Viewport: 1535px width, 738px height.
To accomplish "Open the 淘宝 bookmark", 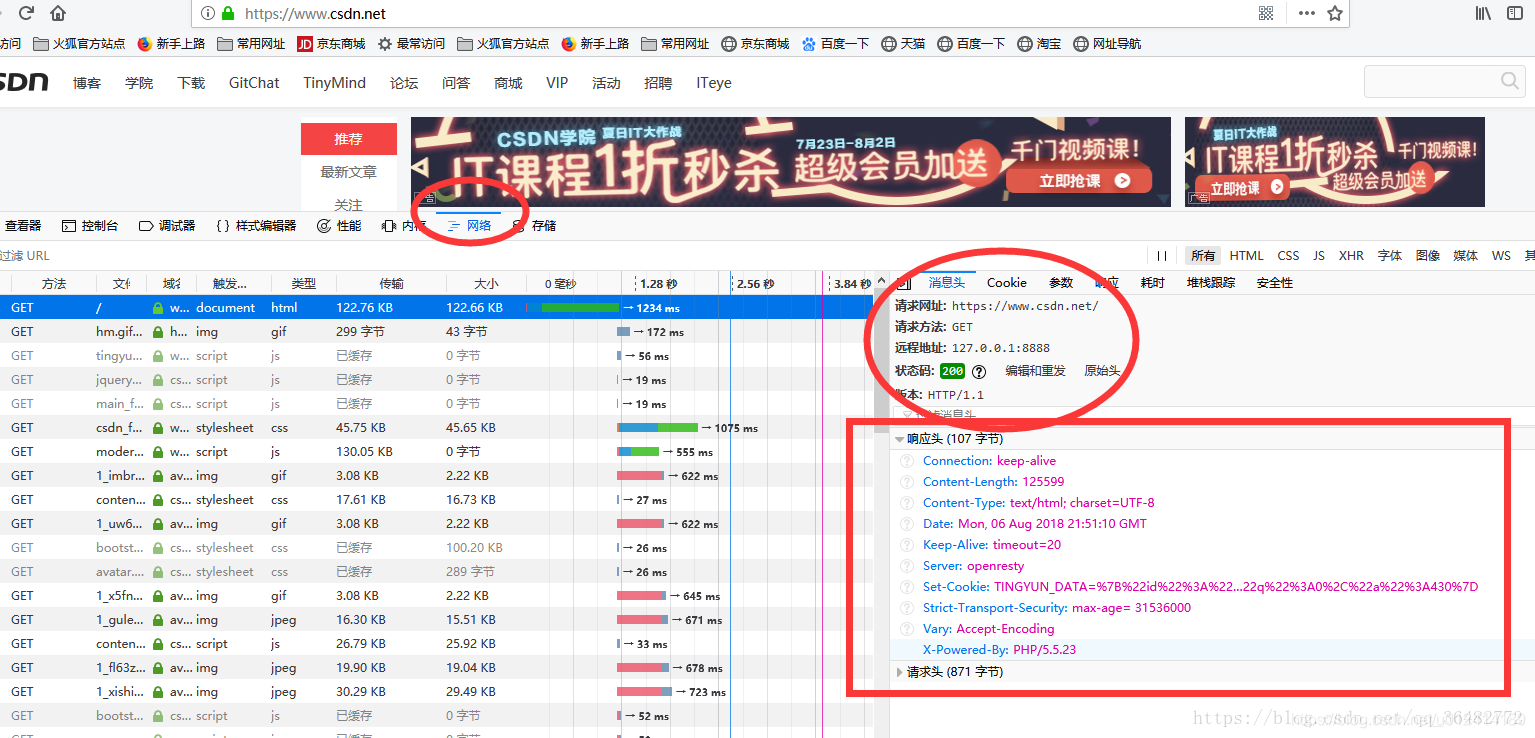I will pos(1039,44).
